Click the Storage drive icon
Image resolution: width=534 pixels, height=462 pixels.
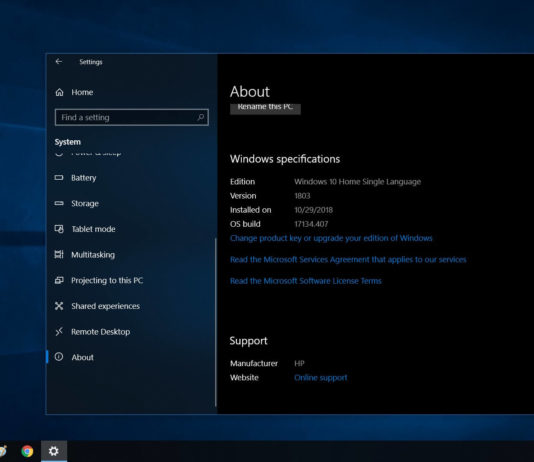pyautogui.click(x=59, y=203)
